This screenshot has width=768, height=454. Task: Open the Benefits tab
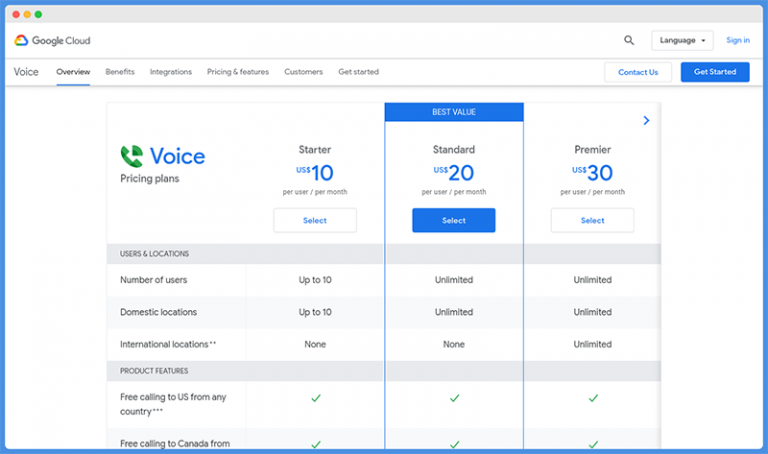[x=120, y=72]
